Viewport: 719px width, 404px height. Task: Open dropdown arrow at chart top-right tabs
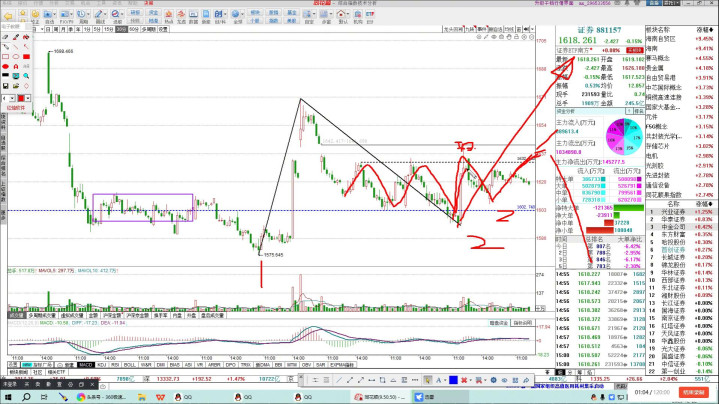(531, 29)
